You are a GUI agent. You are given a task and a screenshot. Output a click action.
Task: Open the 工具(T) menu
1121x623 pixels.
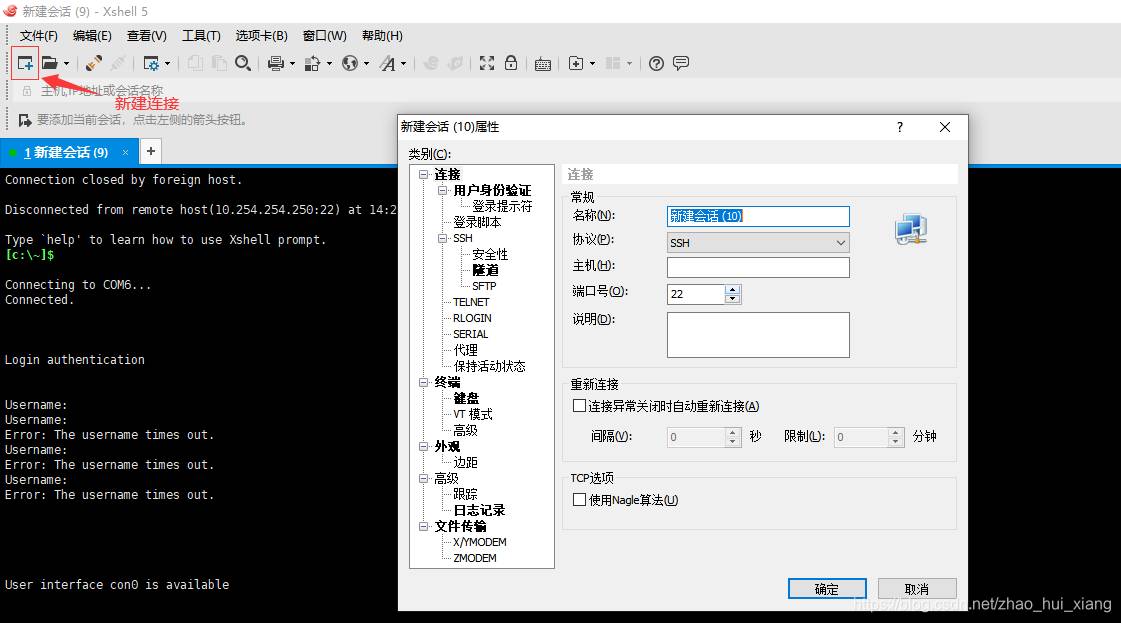201,36
